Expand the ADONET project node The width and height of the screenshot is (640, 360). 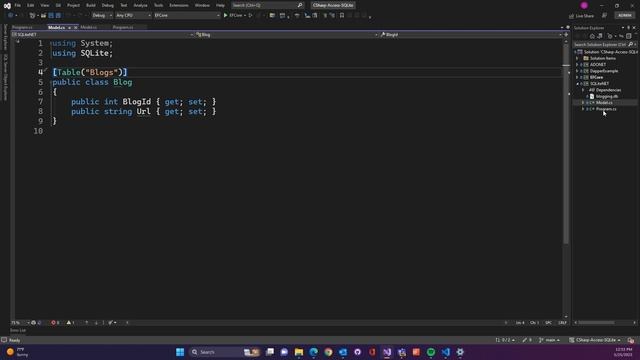577,64
